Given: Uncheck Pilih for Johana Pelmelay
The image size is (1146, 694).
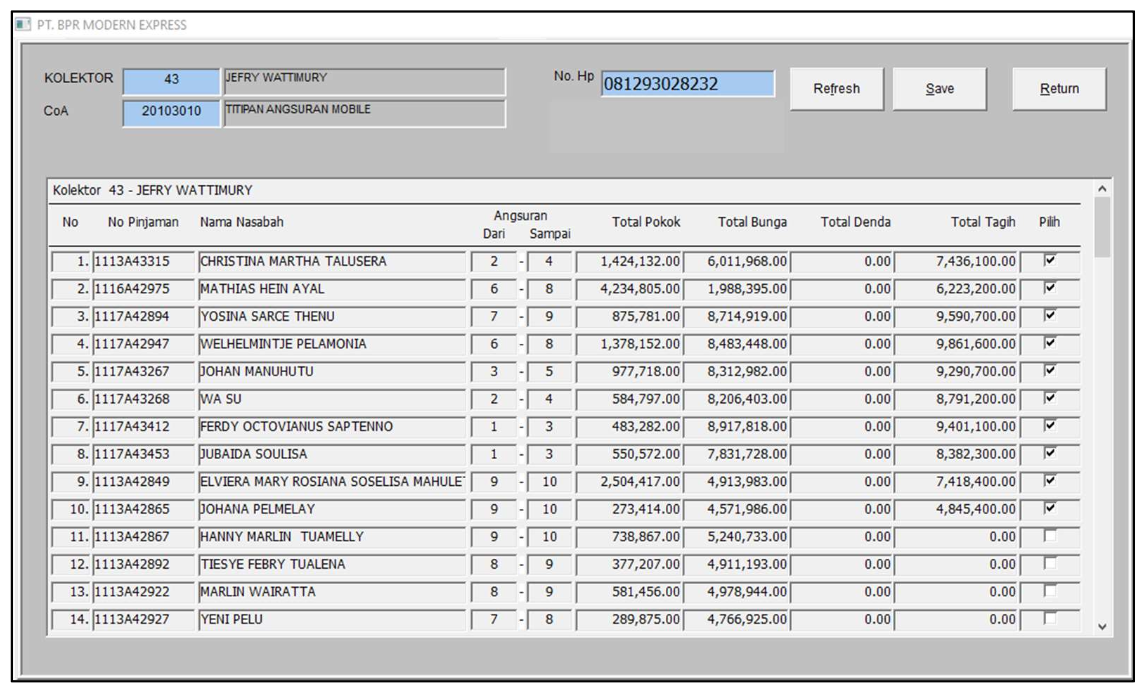Looking at the screenshot, I should [x=1049, y=509].
